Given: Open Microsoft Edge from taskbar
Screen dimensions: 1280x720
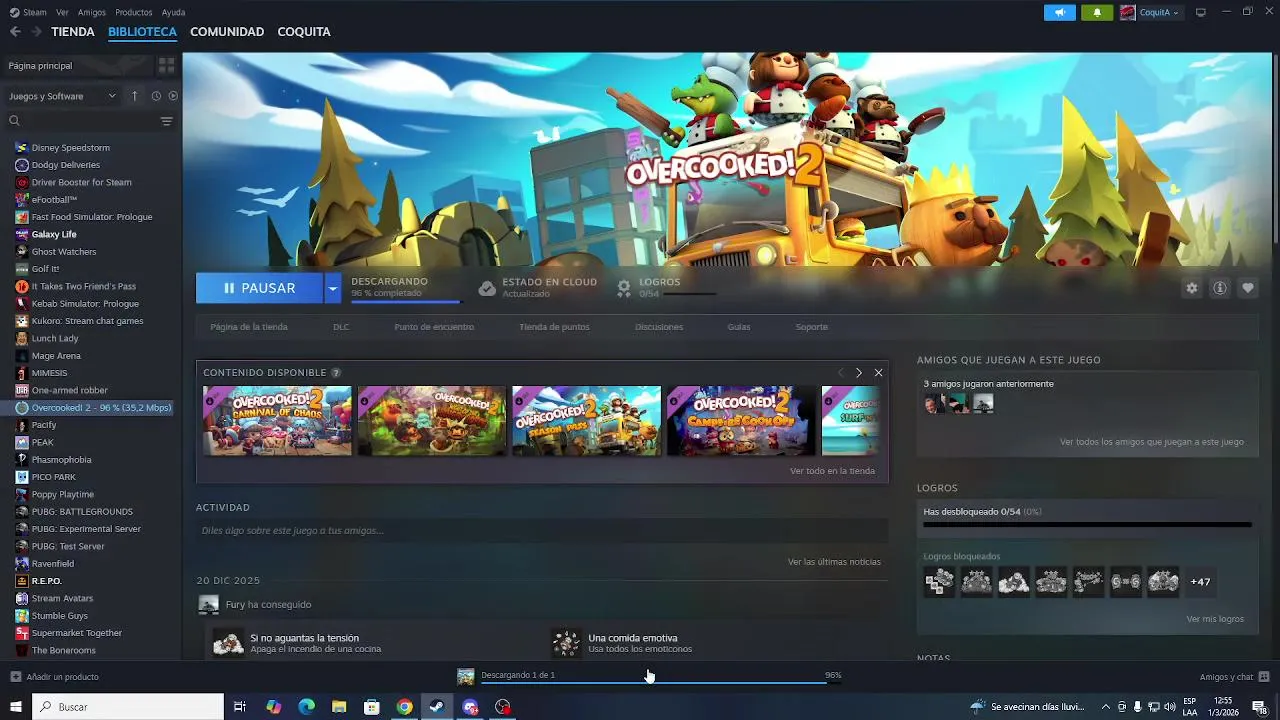Looking at the screenshot, I should click(306, 707).
